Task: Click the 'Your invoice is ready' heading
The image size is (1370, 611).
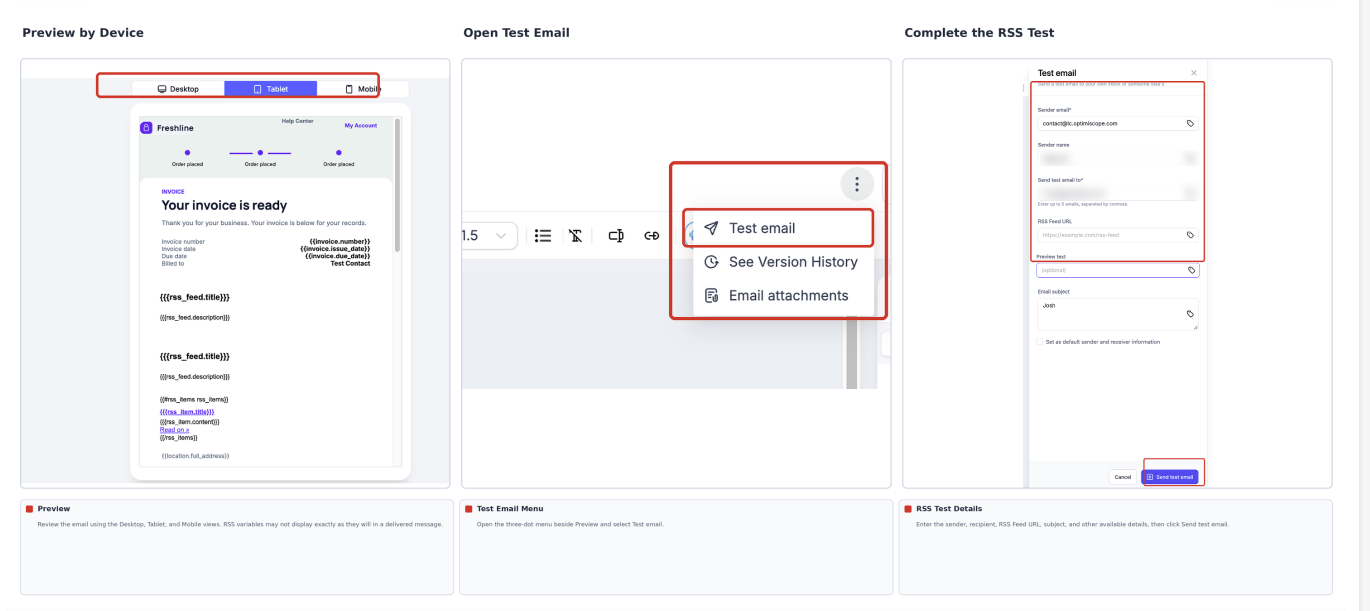Action: [224, 206]
